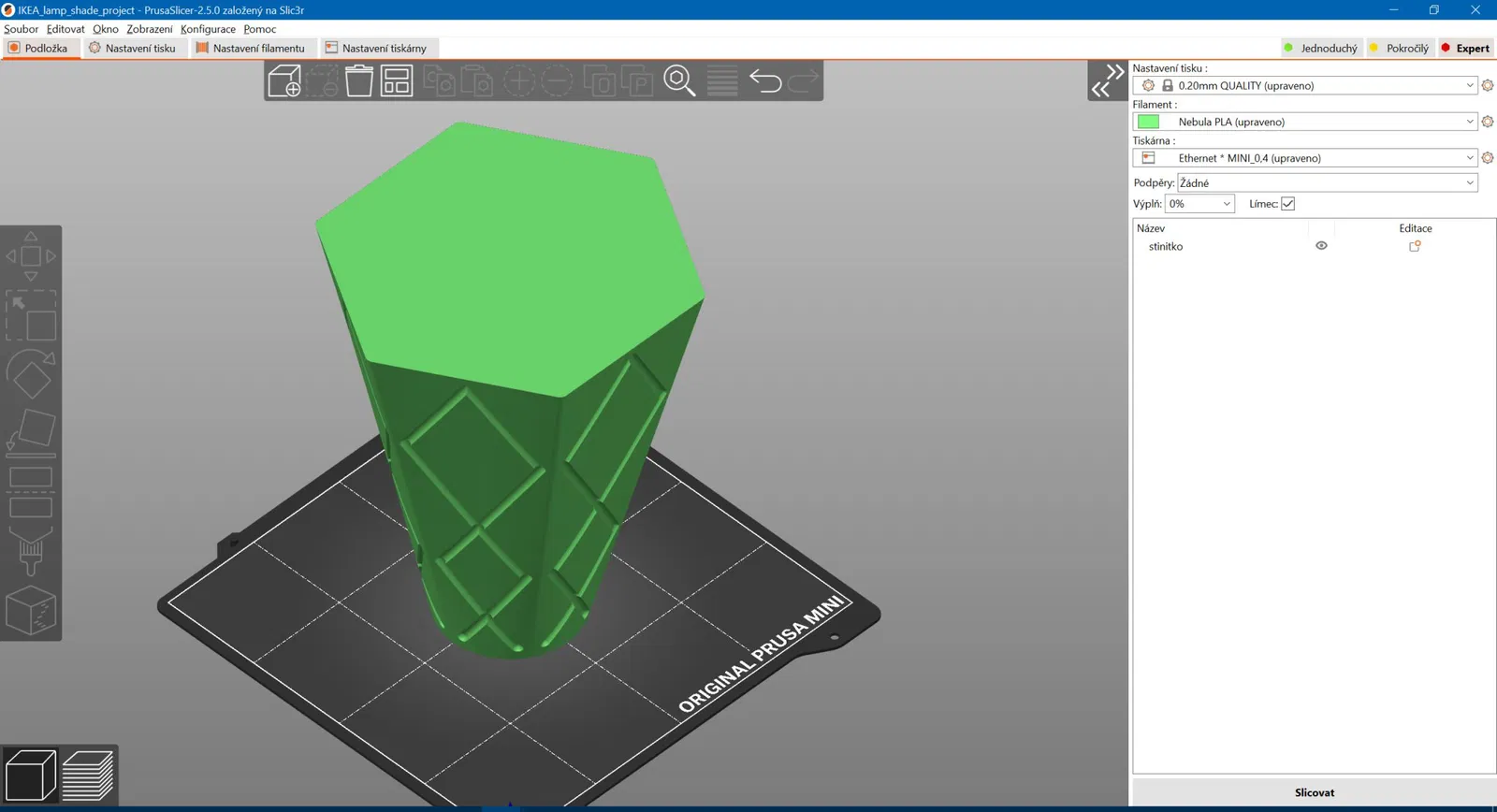Open the Soubor menu

point(22,29)
